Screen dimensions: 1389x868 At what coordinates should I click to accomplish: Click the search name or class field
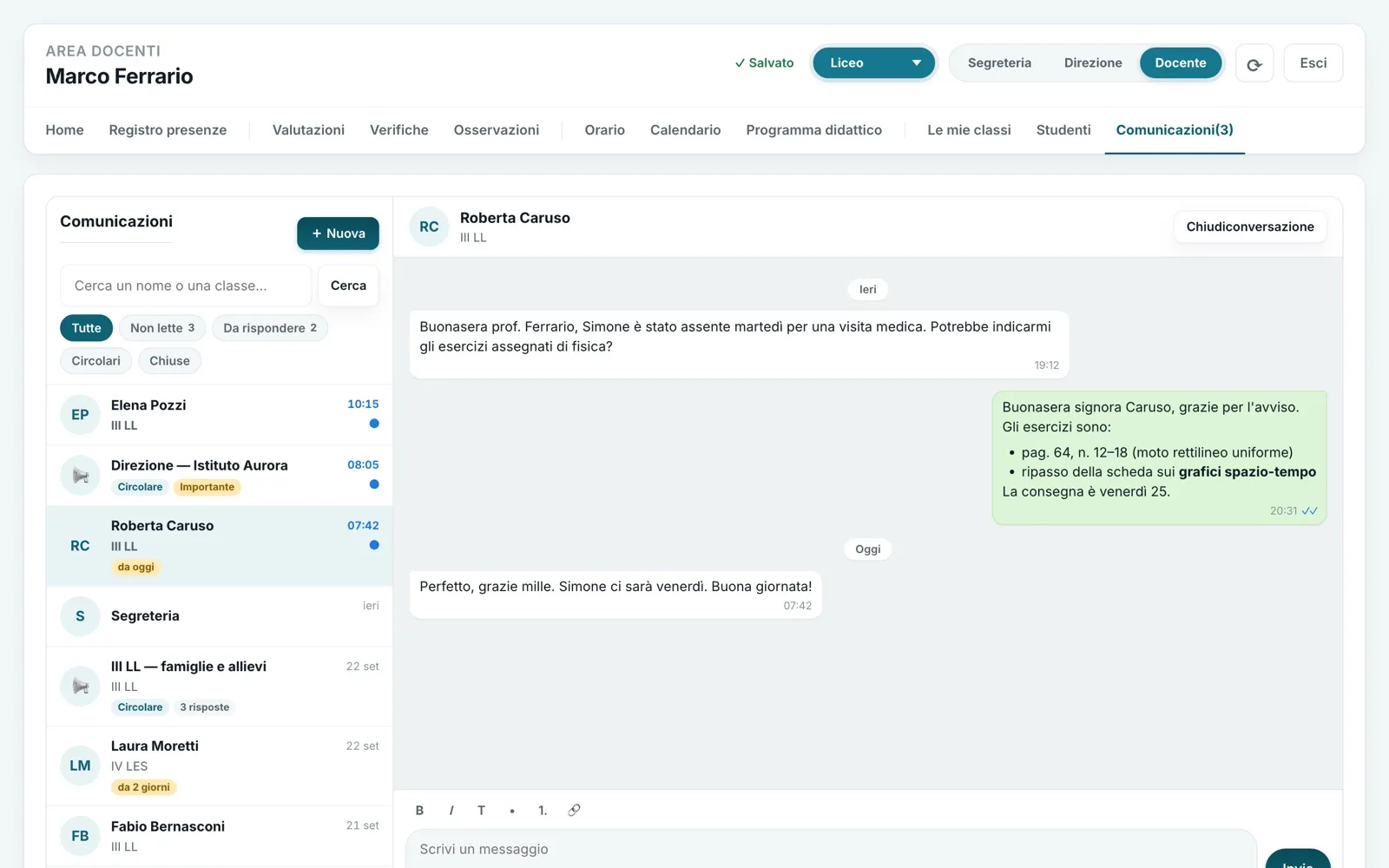pos(185,286)
